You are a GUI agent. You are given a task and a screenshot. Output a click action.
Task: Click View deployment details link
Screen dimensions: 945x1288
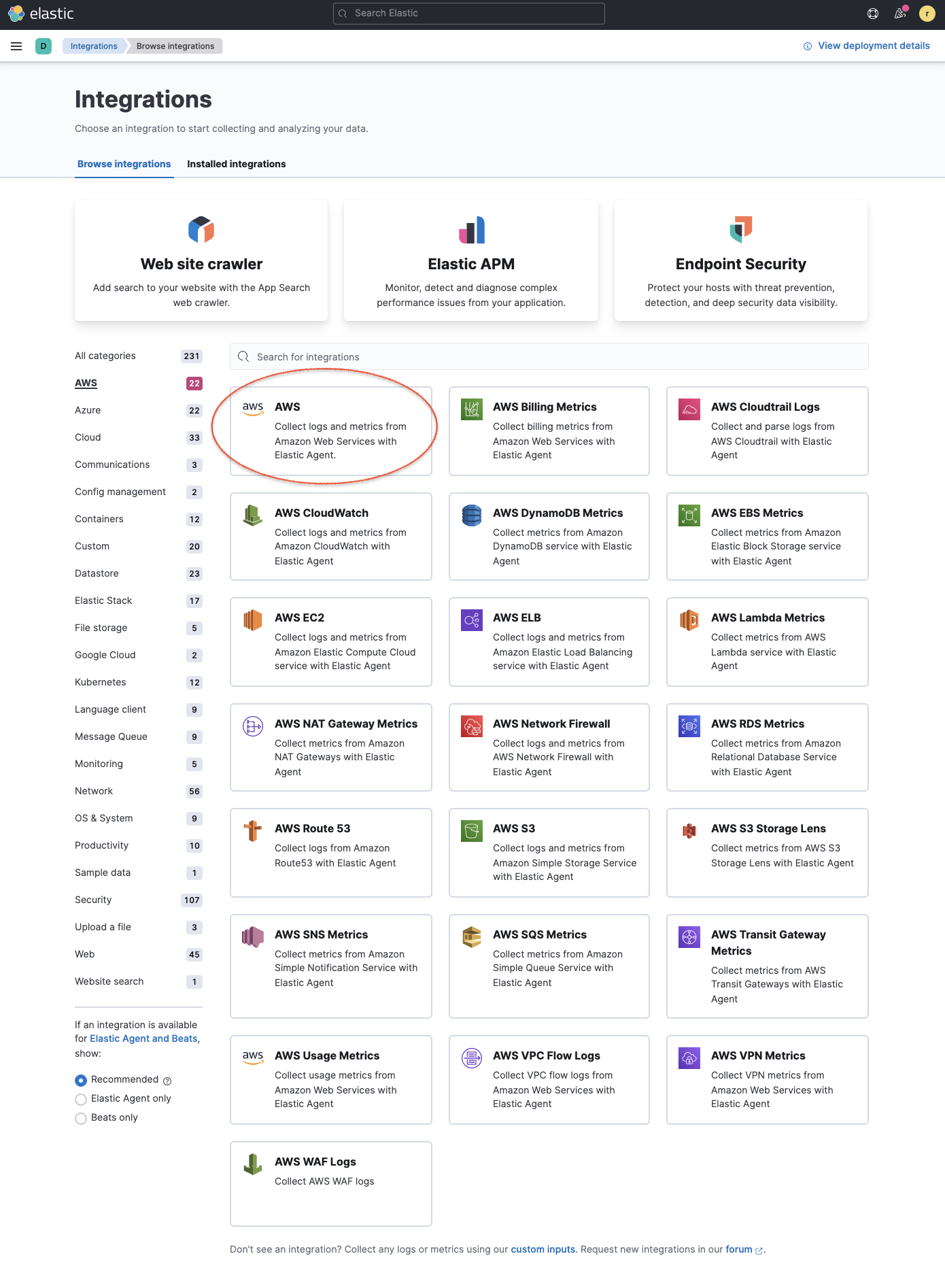873,46
